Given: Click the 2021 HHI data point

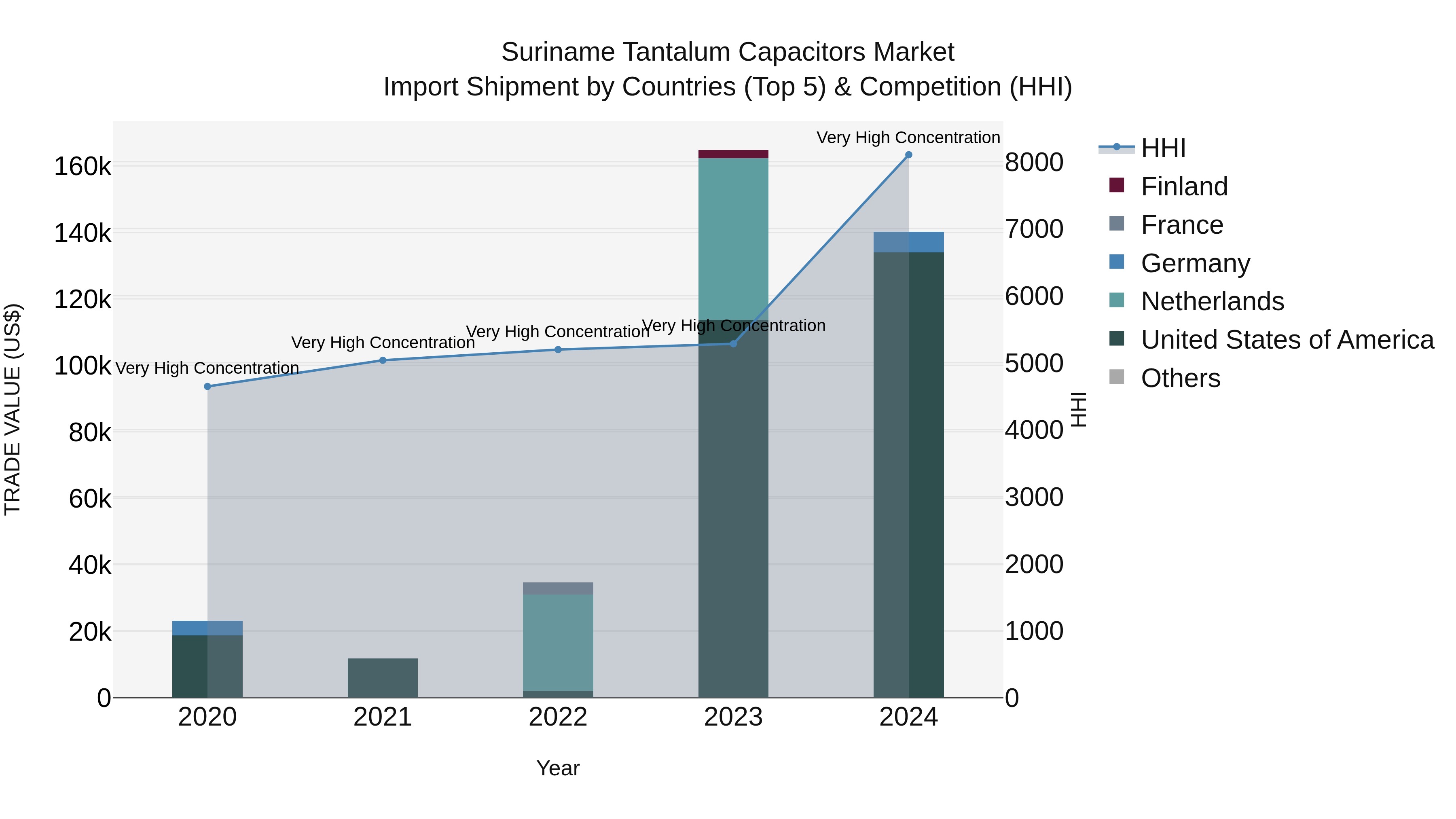Looking at the screenshot, I should tap(383, 361).
